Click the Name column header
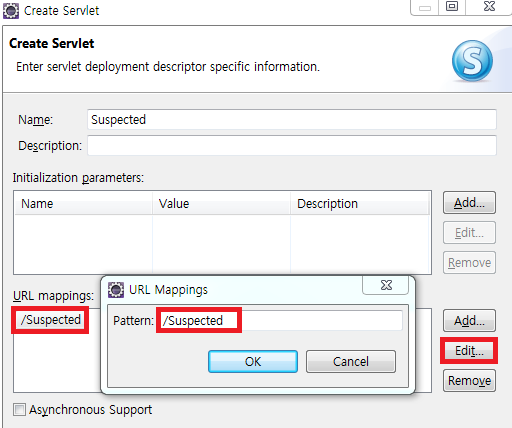 pos(83,203)
